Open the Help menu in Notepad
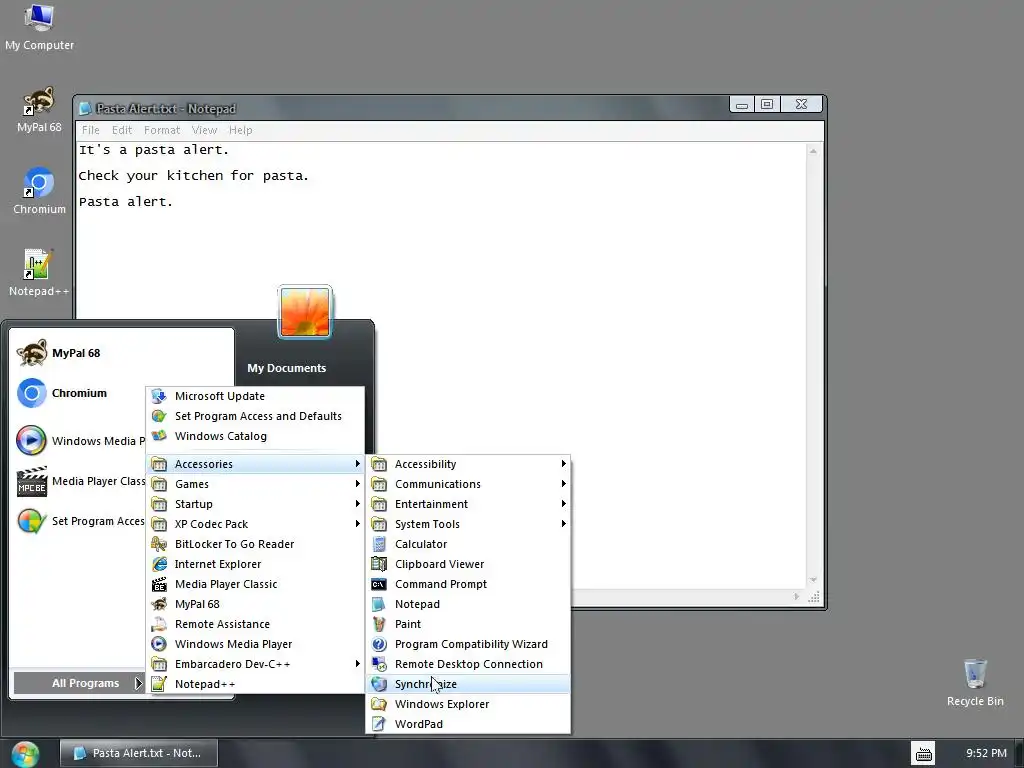Viewport: 1024px width, 768px height. [240, 130]
